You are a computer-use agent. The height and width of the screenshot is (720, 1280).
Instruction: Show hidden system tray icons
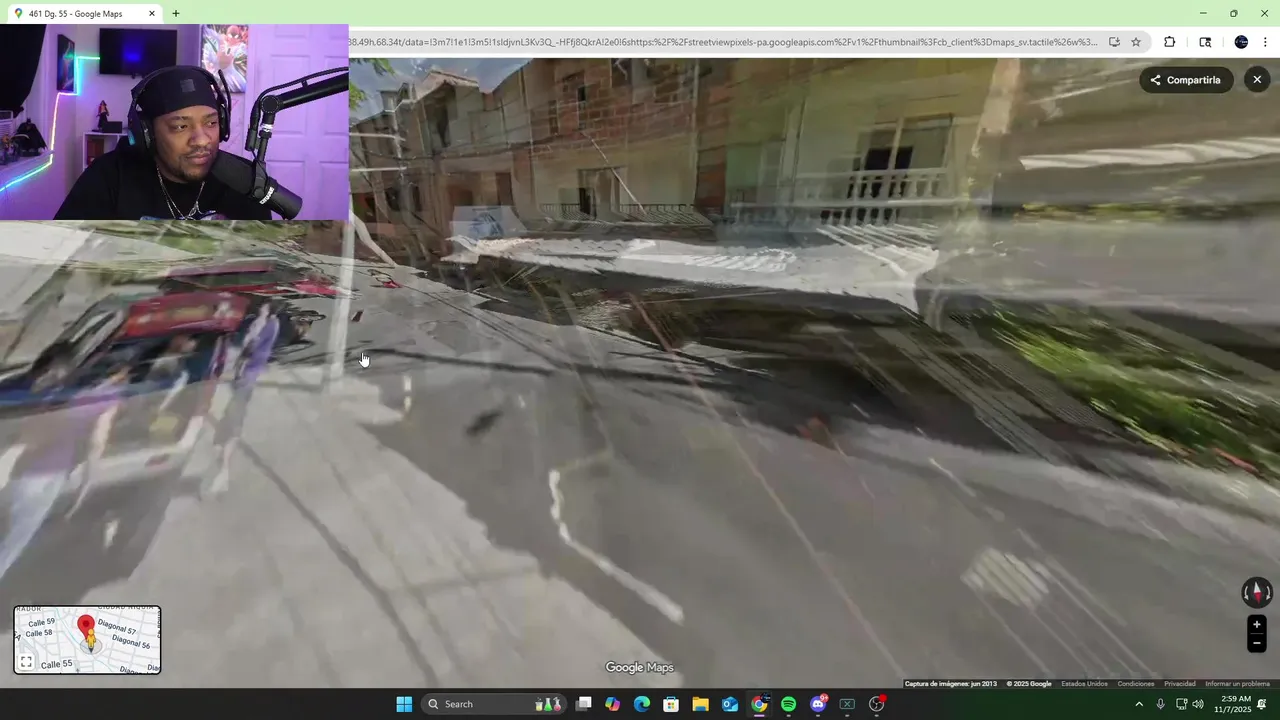1138,704
